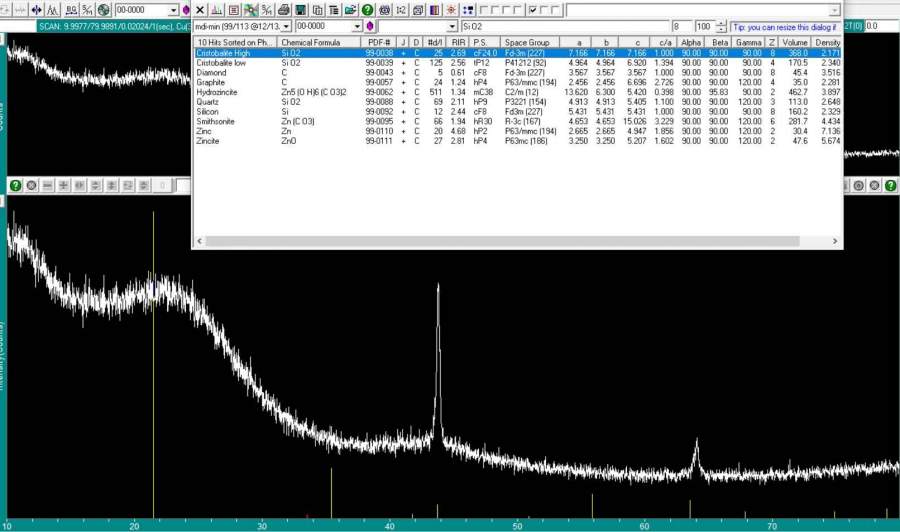900x532 pixels.
Task: Click the X delete icon in dialog toolbar
Action: [200, 10]
